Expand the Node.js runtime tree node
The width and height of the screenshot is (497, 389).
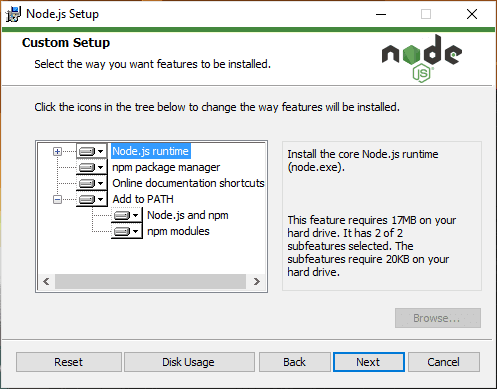(x=57, y=152)
